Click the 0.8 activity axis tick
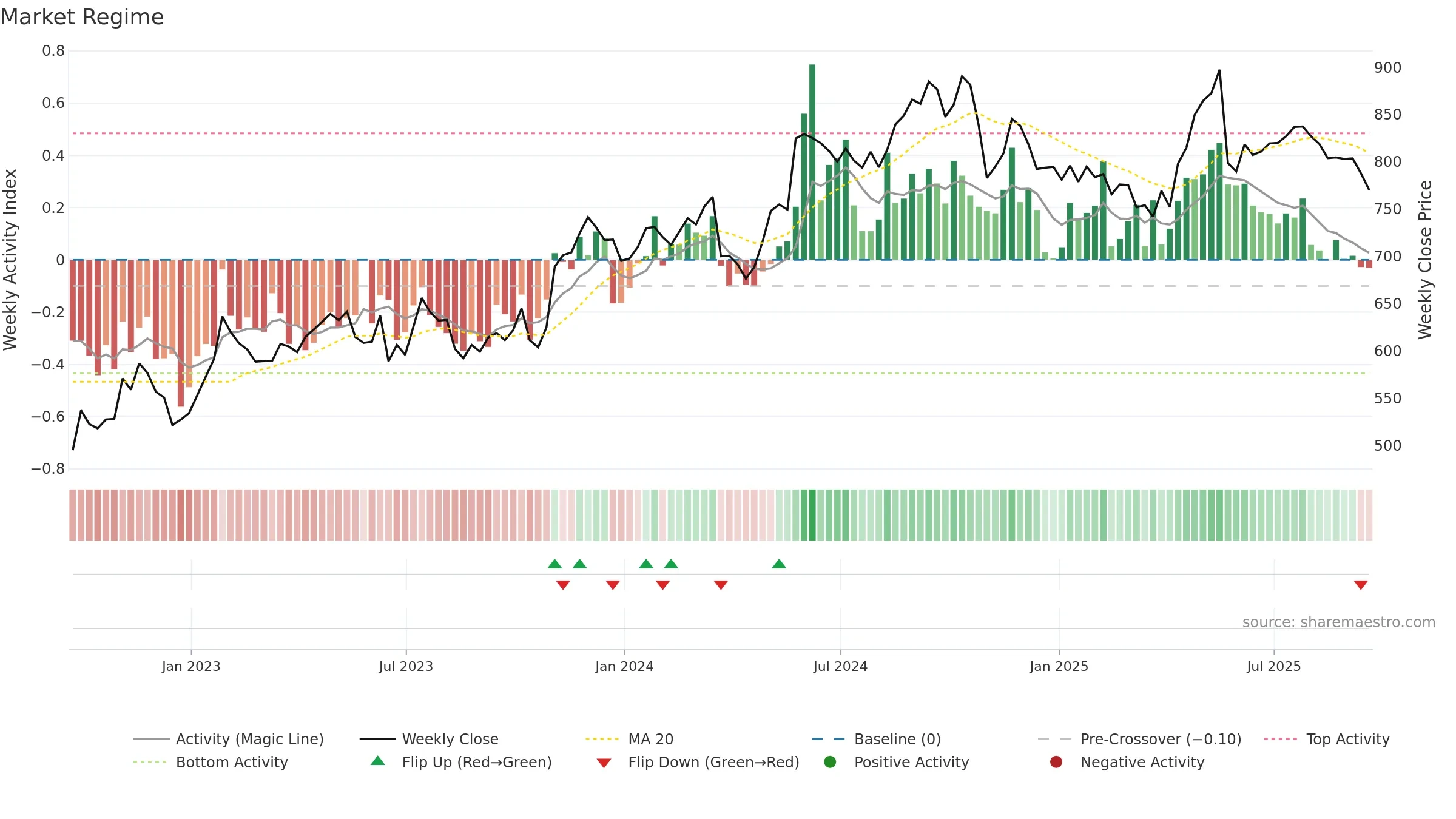The image size is (1456, 819). coord(53,51)
